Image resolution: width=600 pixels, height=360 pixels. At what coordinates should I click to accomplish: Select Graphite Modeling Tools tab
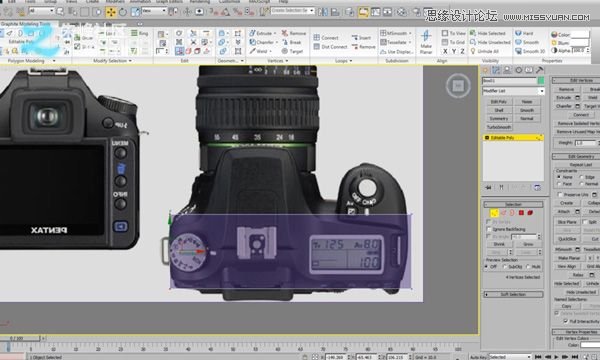25,24
